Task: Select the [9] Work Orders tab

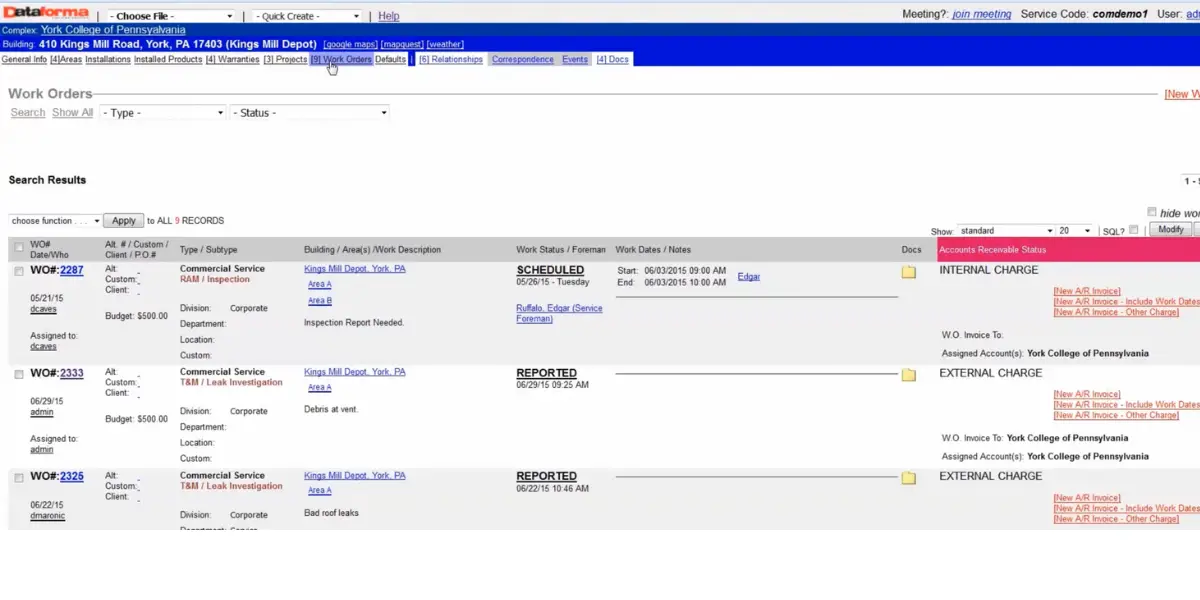Action: pyautogui.click(x=341, y=60)
